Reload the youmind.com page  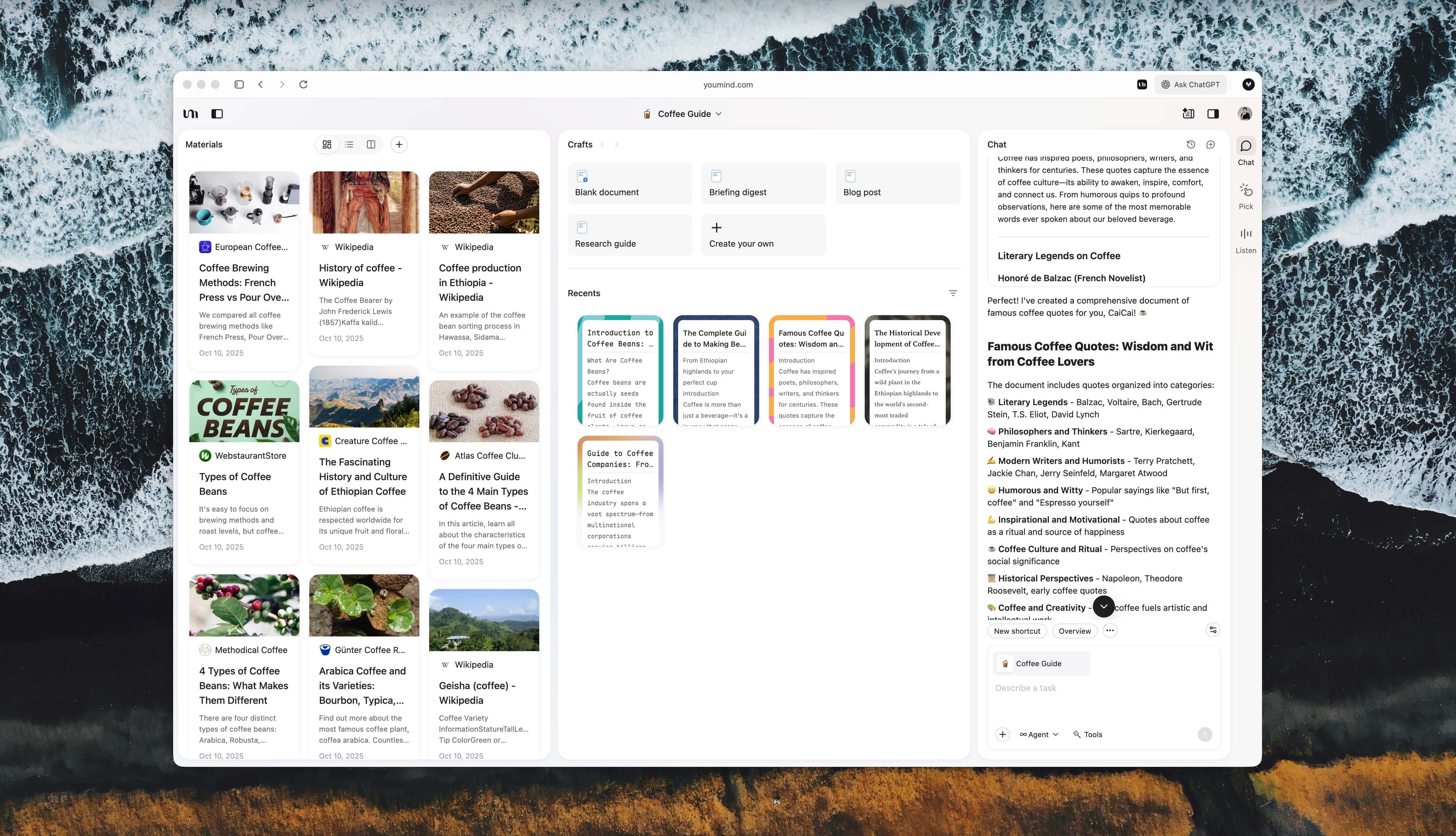304,84
